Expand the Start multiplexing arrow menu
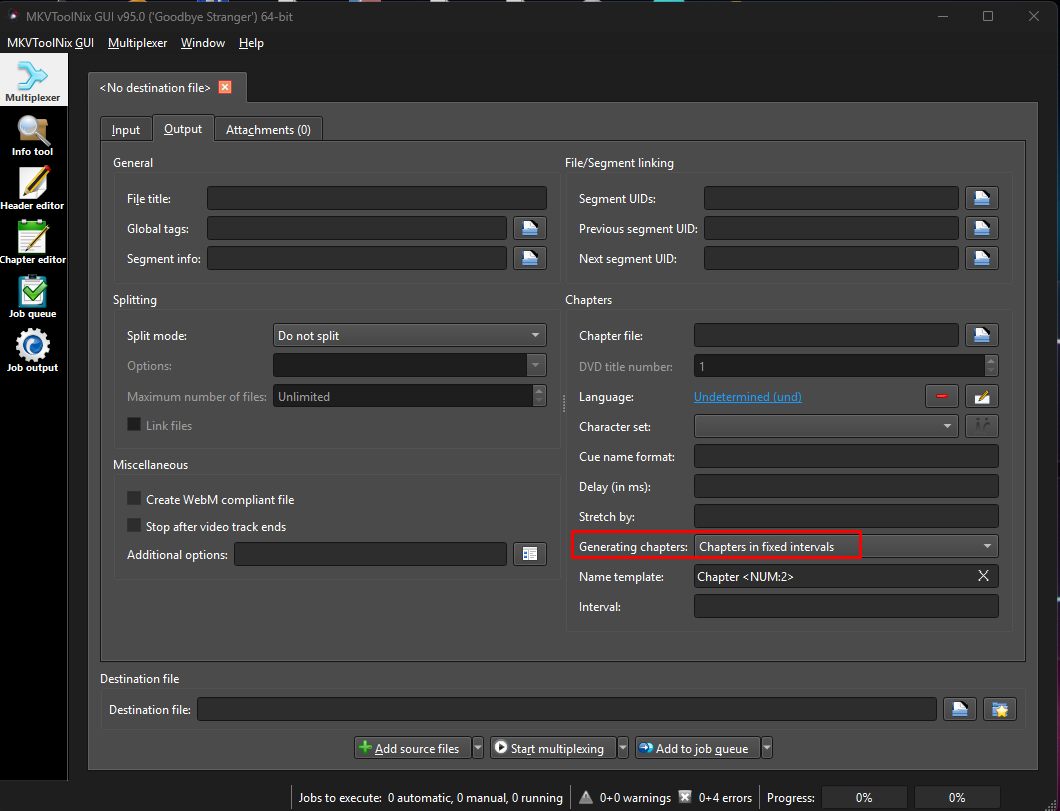This screenshot has height=811, width=1060. click(623, 747)
